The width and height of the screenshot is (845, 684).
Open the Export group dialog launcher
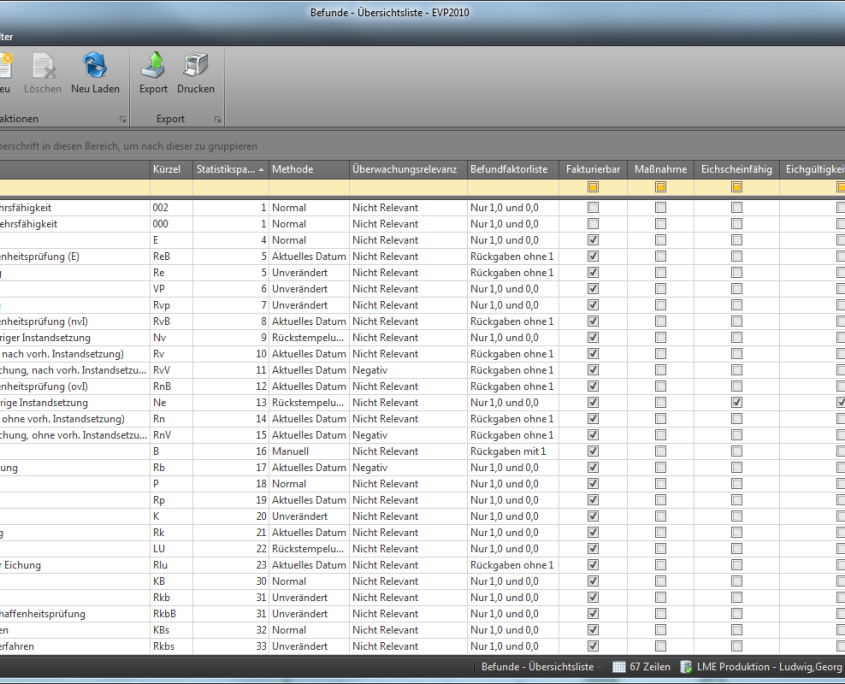(x=217, y=119)
